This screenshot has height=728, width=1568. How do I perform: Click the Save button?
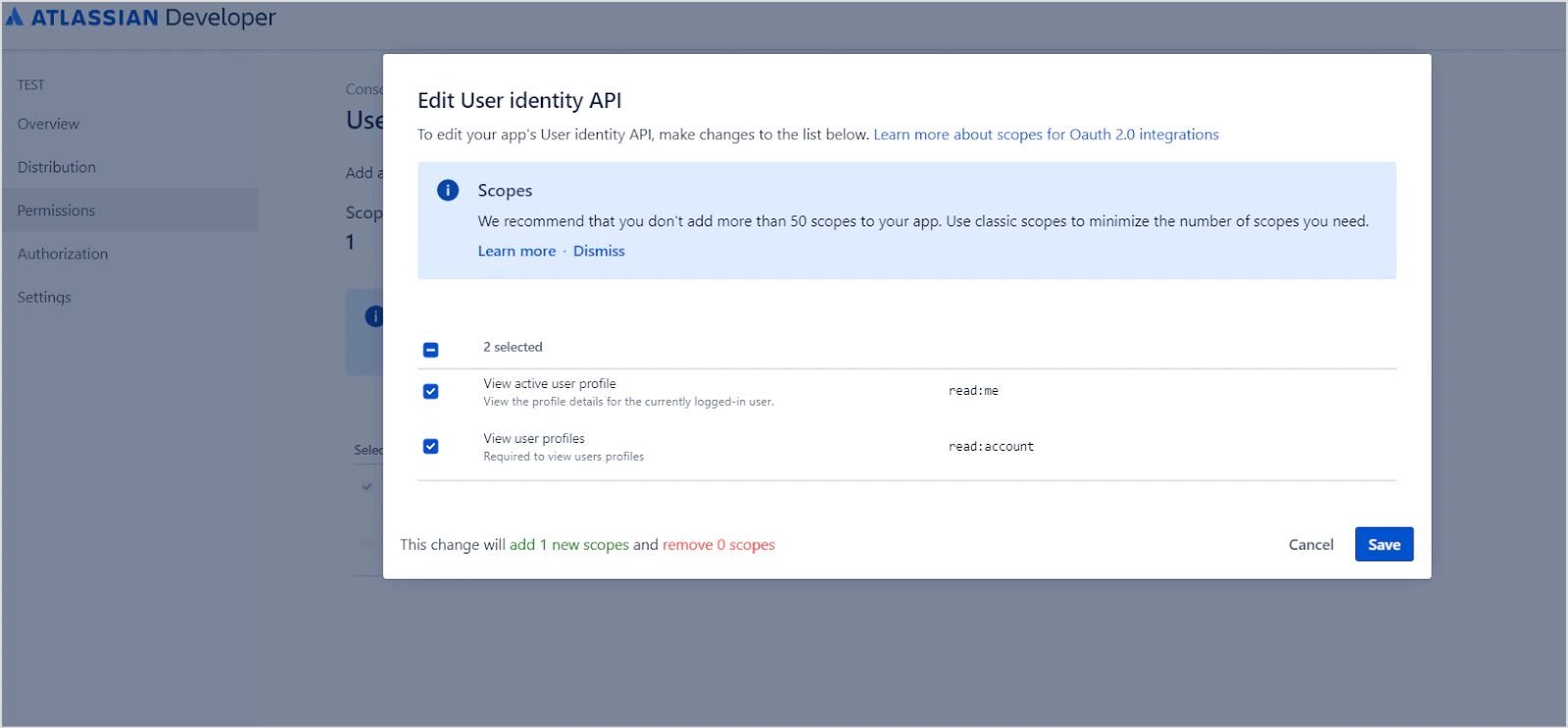tap(1384, 545)
